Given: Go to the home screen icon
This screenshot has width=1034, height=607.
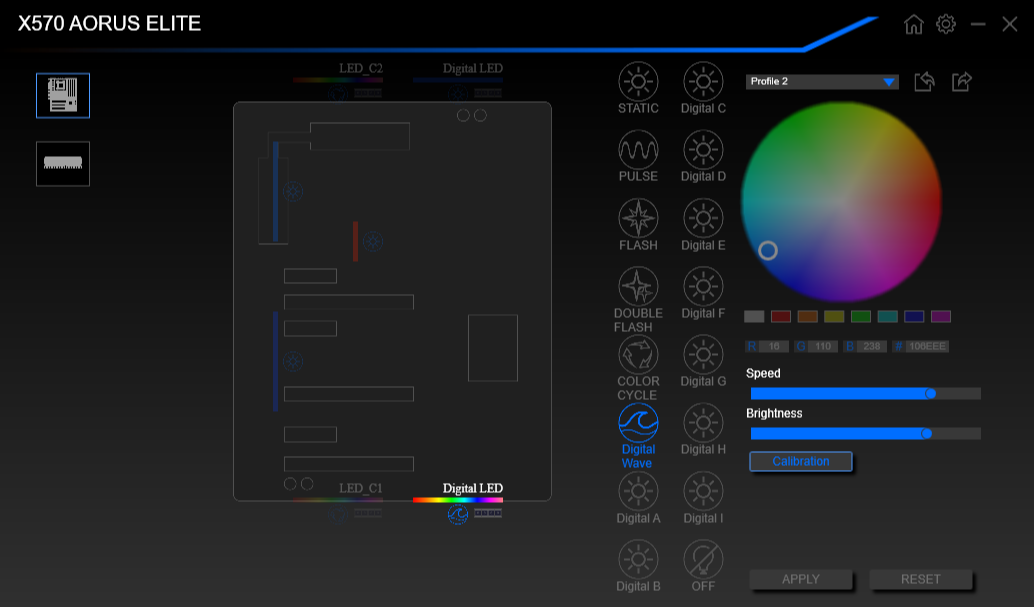Looking at the screenshot, I should click(913, 24).
